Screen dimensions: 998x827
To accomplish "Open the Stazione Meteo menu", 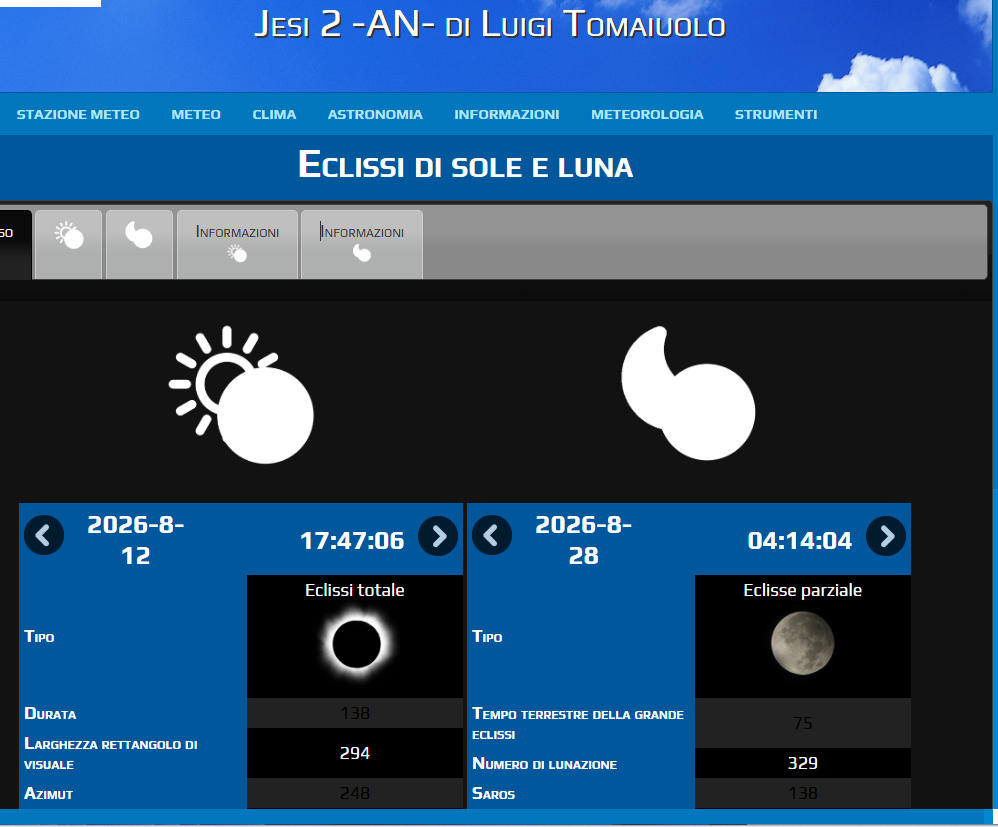I will (78, 115).
